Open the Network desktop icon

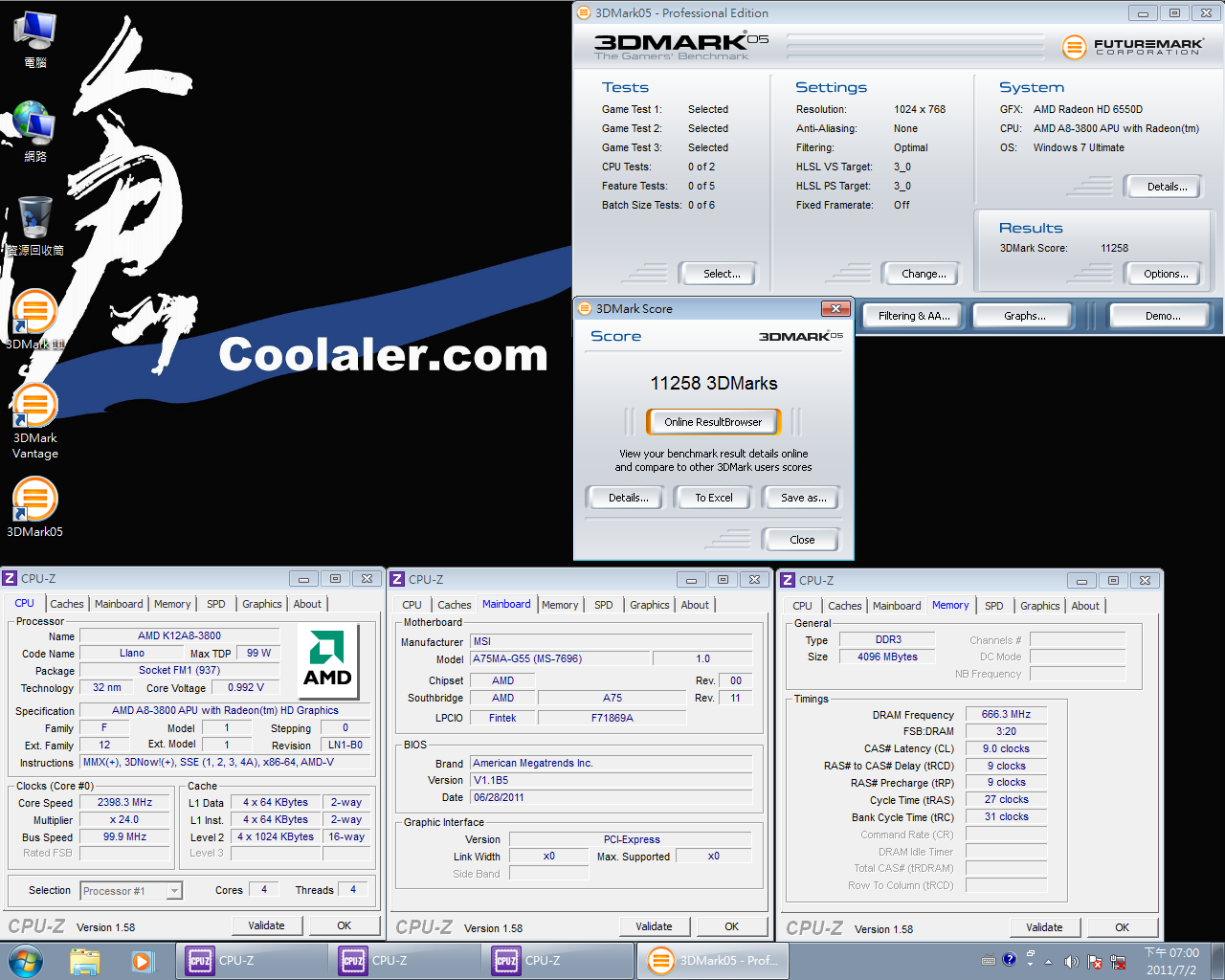[34, 131]
